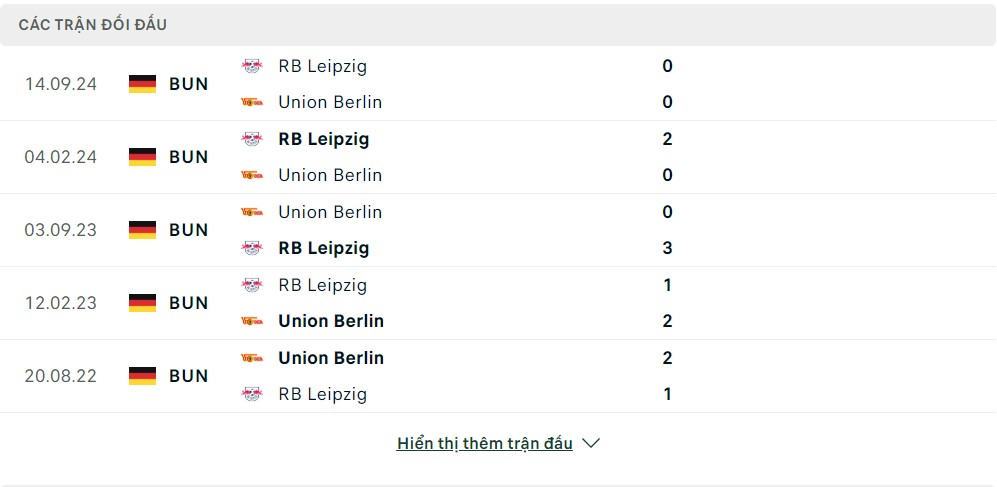
Task: Click 'Hiển thị thêm trận đấu' link
Action: pos(485,443)
